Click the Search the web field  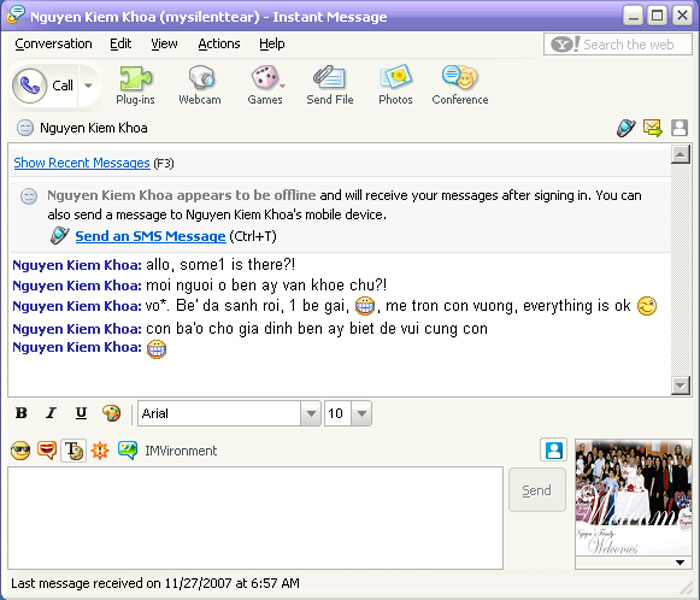618,44
